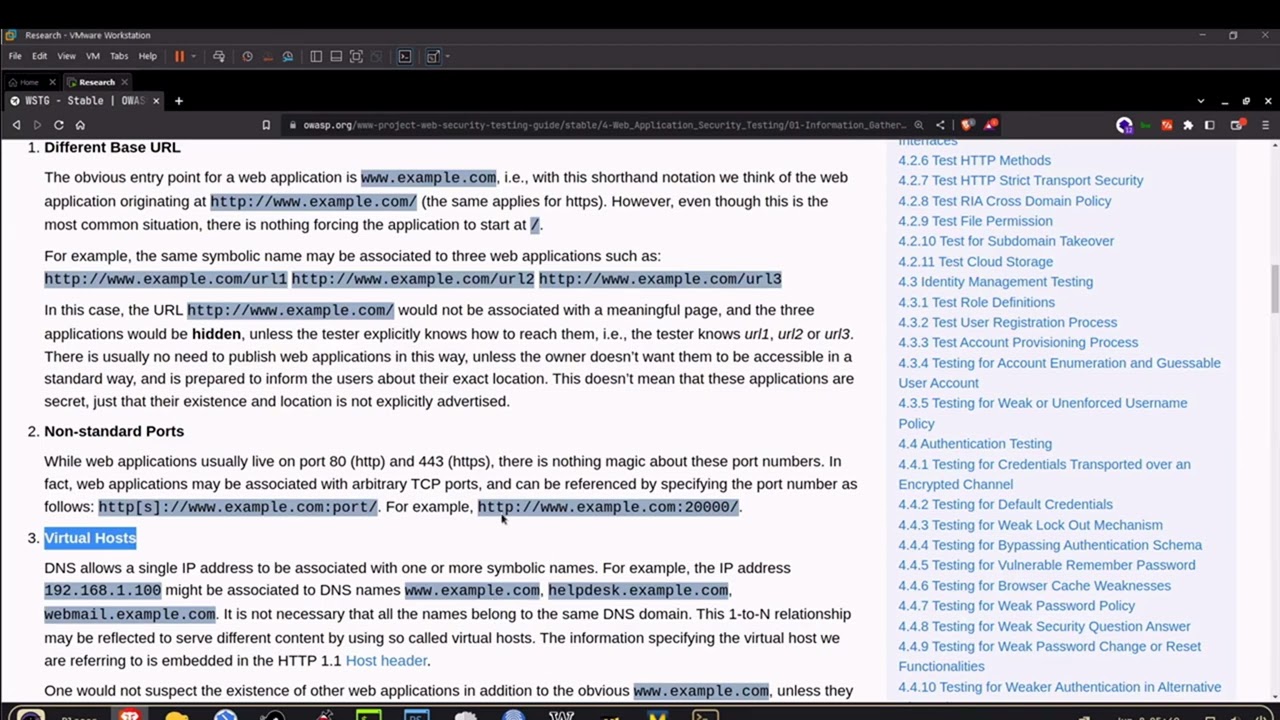The width and height of the screenshot is (1280, 720).
Task: Click the stretch guest display icon
Action: (433, 56)
